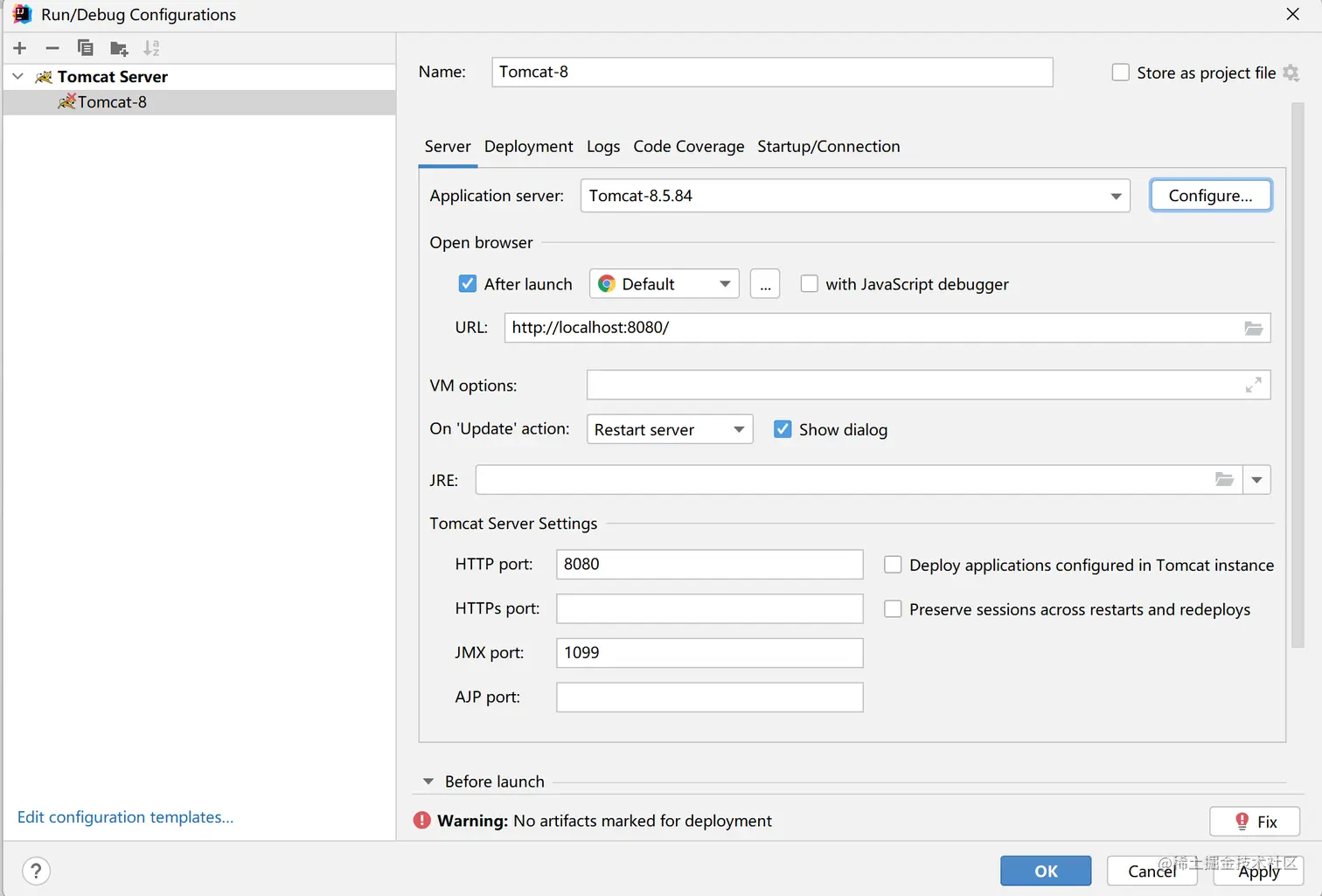1322x896 pixels.
Task: Create a new folder for configurations
Action: (119, 48)
